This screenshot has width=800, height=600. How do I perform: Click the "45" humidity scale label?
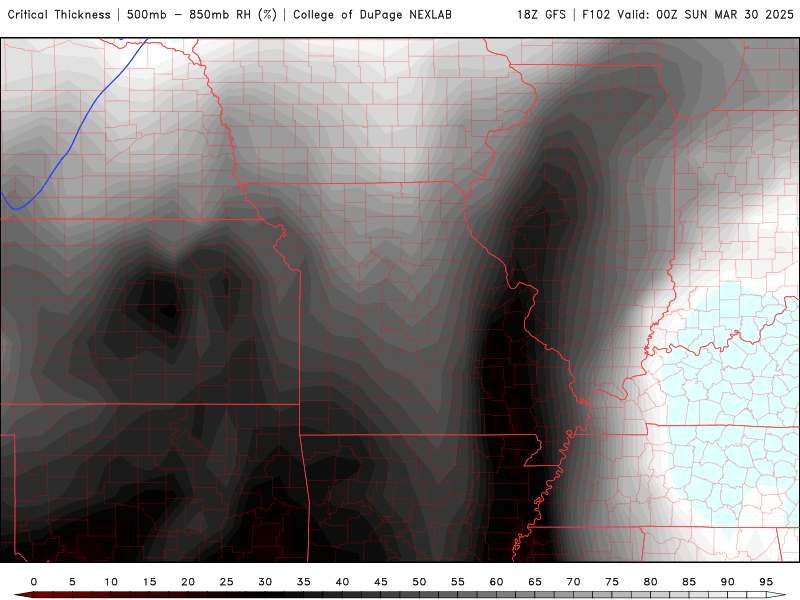point(381,582)
